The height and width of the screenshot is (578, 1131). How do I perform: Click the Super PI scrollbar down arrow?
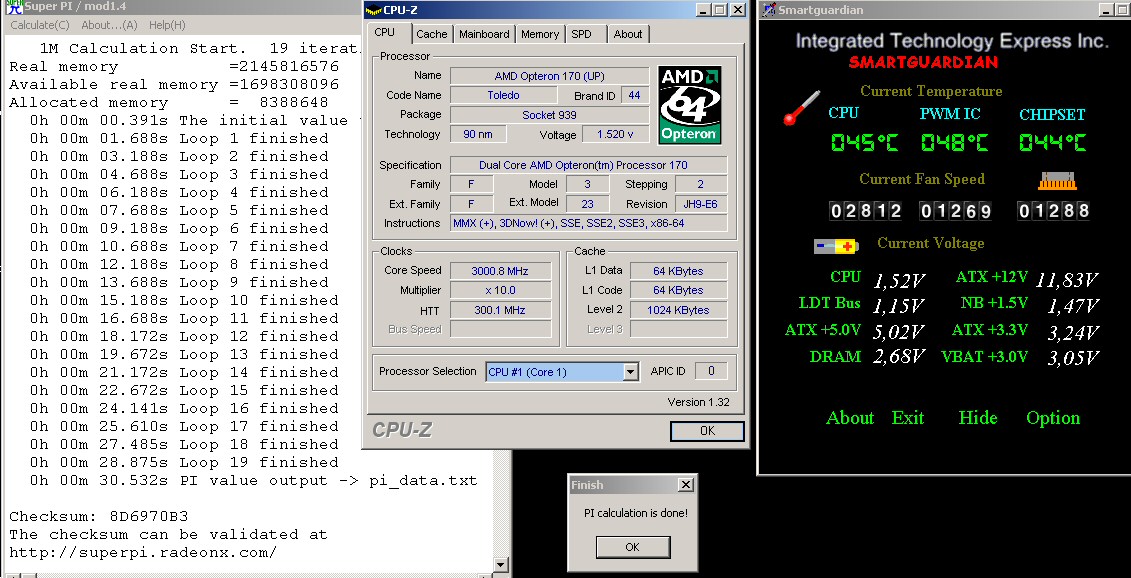tap(501, 564)
